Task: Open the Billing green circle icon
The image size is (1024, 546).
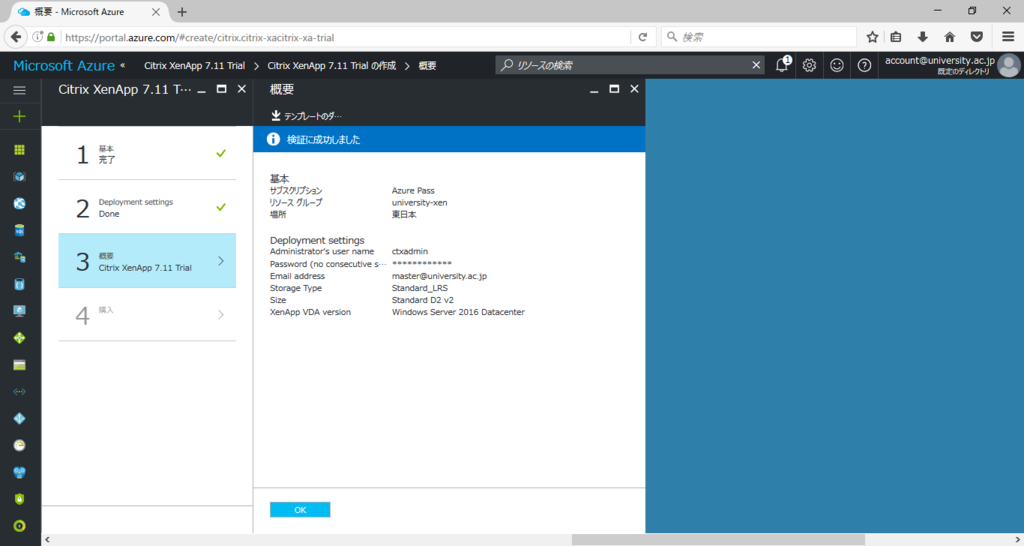Action: (x=20, y=526)
